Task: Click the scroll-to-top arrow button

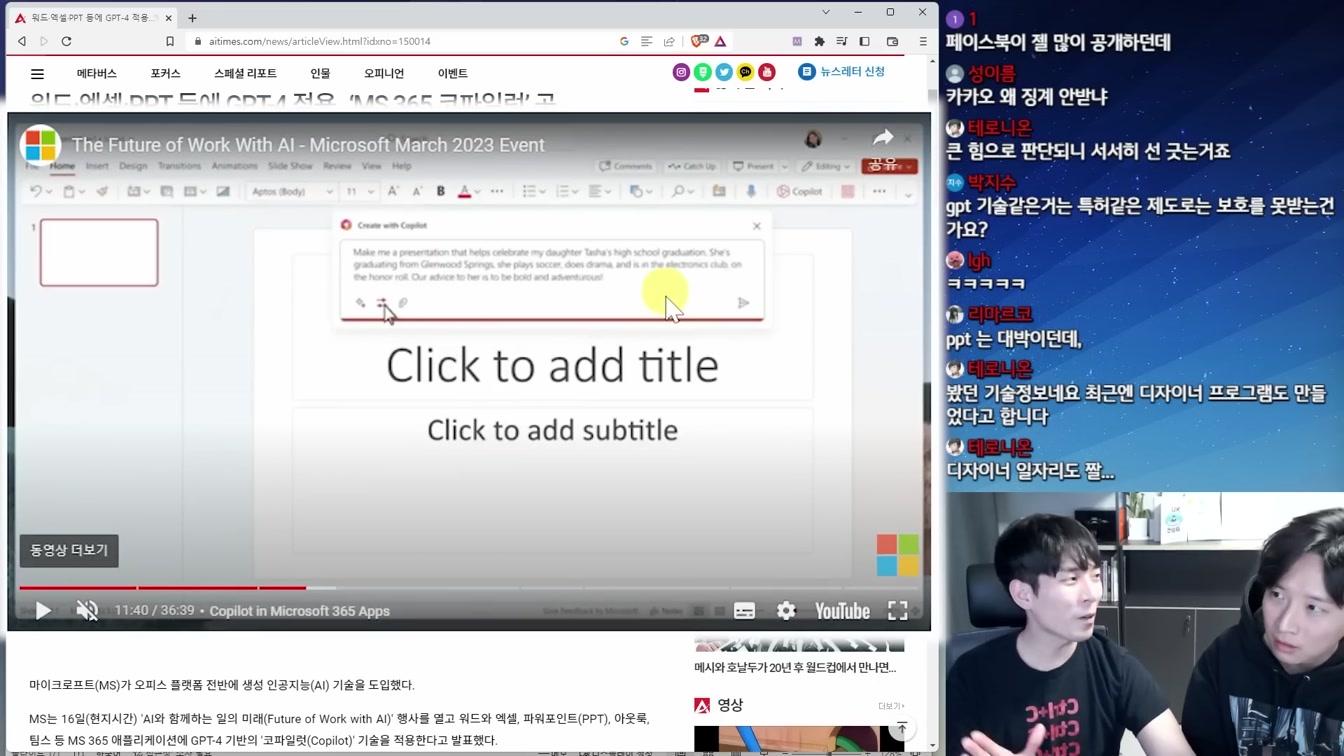Action: (901, 728)
